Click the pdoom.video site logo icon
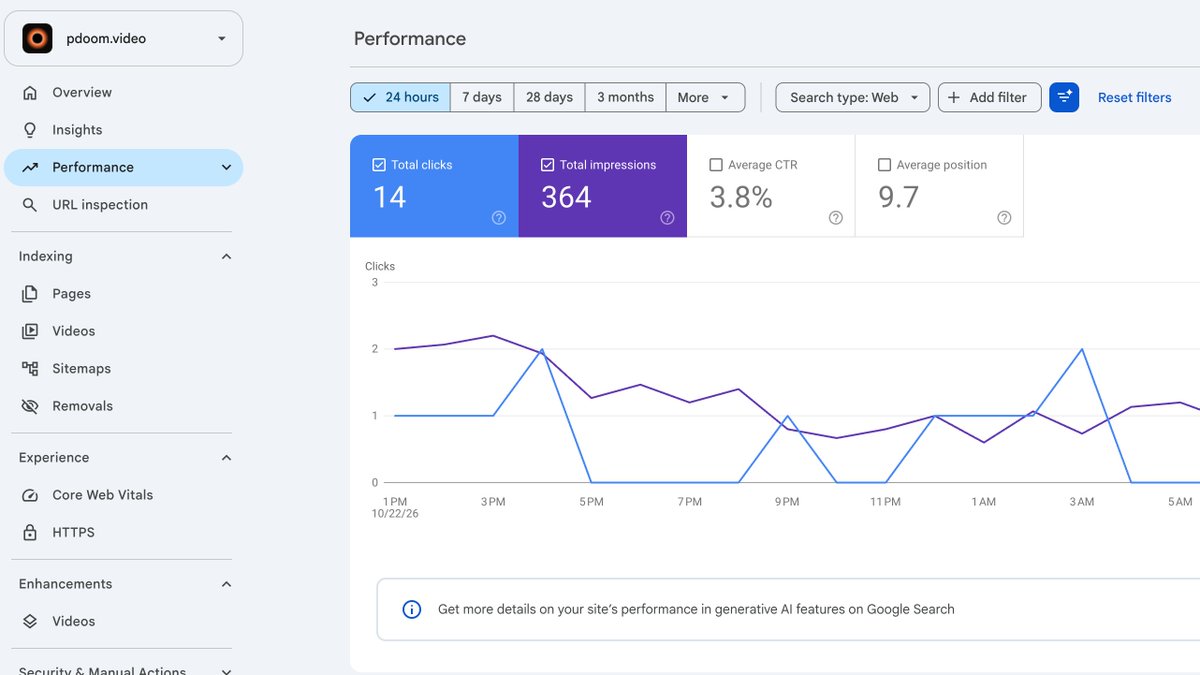 tap(37, 39)
